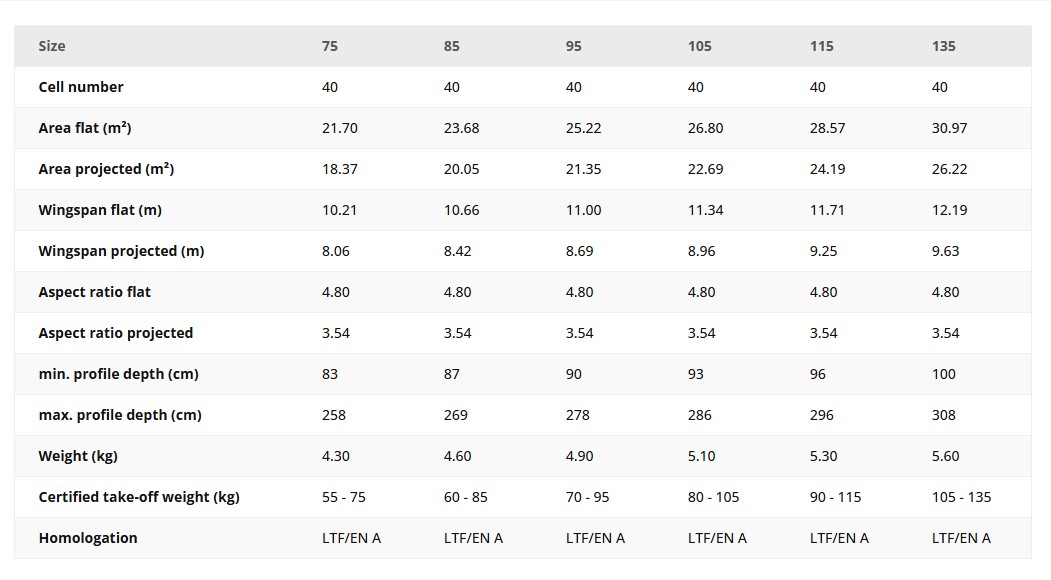The image size is (1051, 580).
Task: Click the Aspect ratio projected row label
Action: point(116,333)
